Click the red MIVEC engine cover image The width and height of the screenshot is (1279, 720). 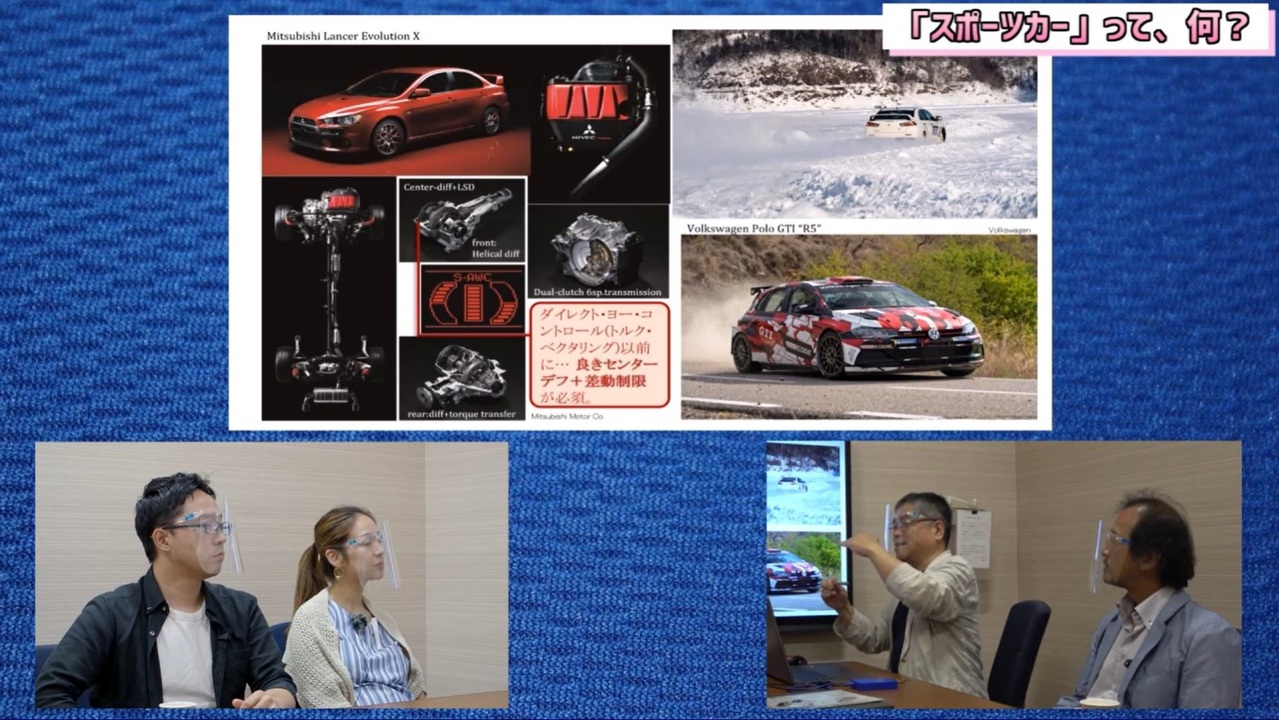point(600,122)
